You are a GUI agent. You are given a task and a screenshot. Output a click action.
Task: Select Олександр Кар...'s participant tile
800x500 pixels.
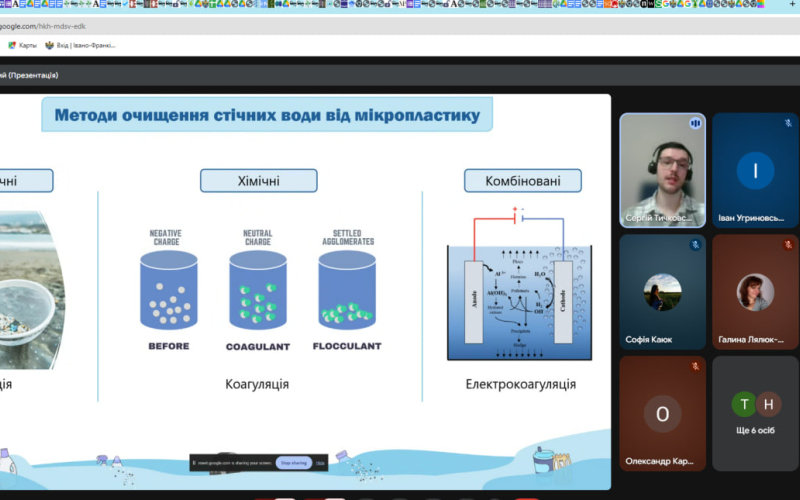661,412
